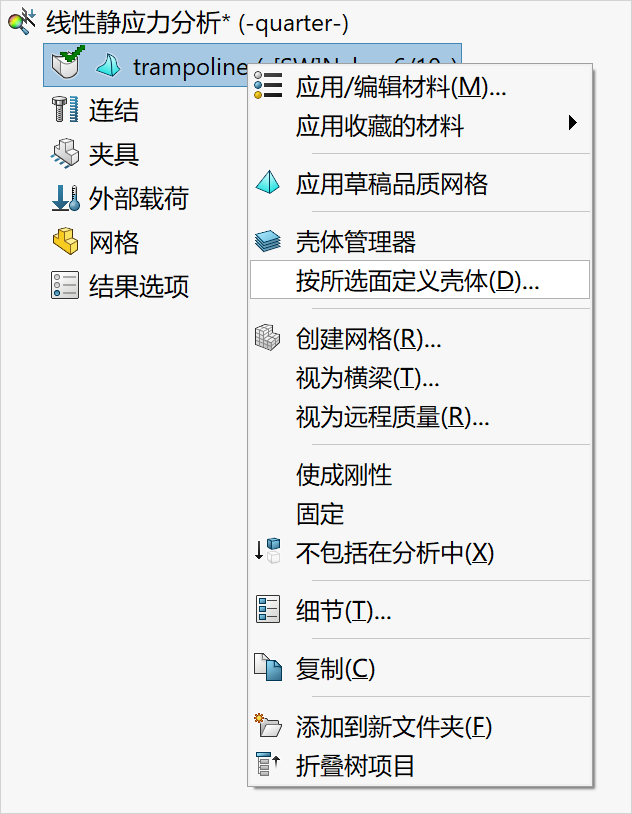This screenshot has width=632, height=814.
Task: Click 添加到新文件夹(F) menu item
Action: click(x=394, y=727)
